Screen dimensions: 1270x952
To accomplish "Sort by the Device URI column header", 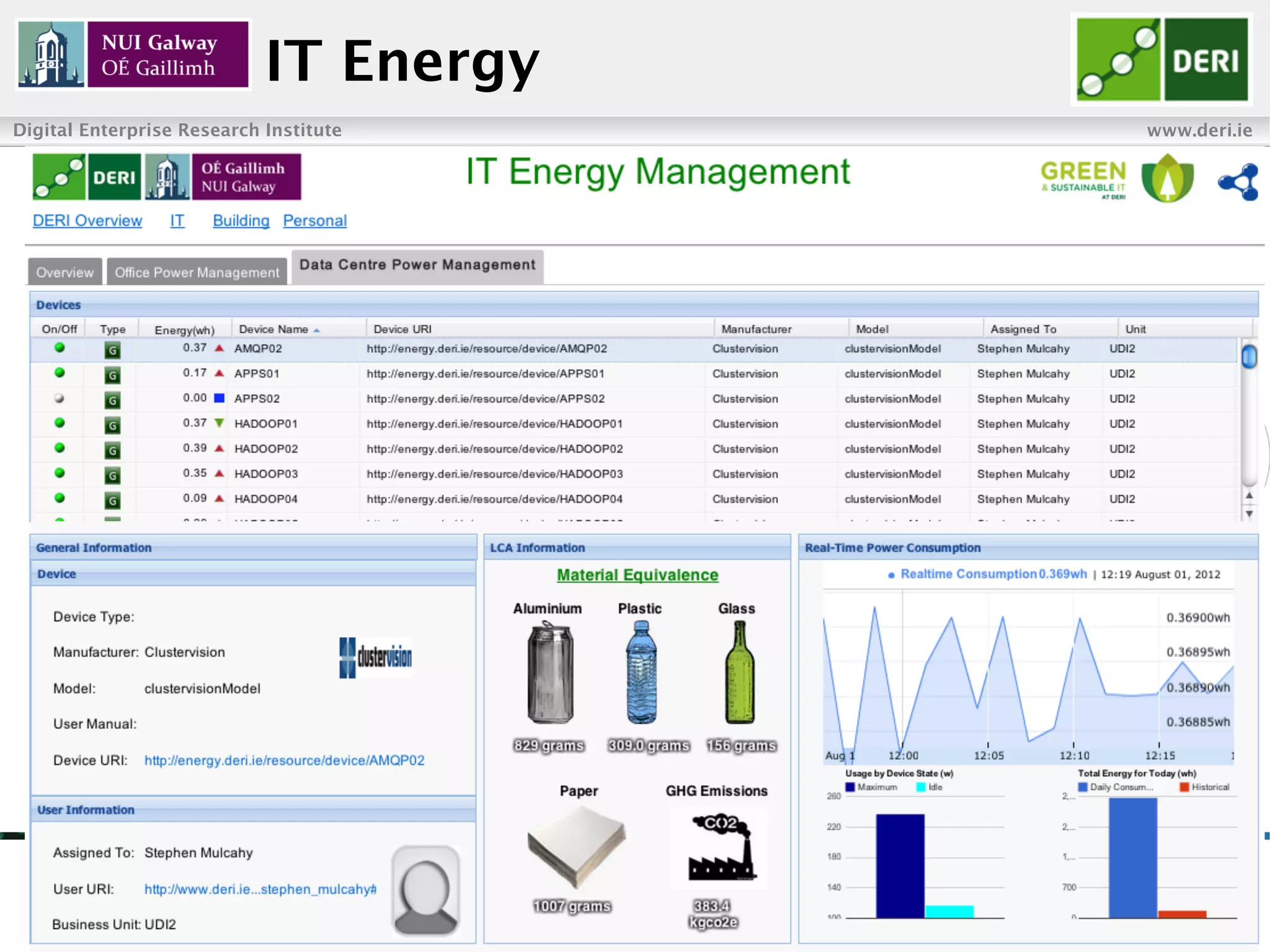I will 540,329.
